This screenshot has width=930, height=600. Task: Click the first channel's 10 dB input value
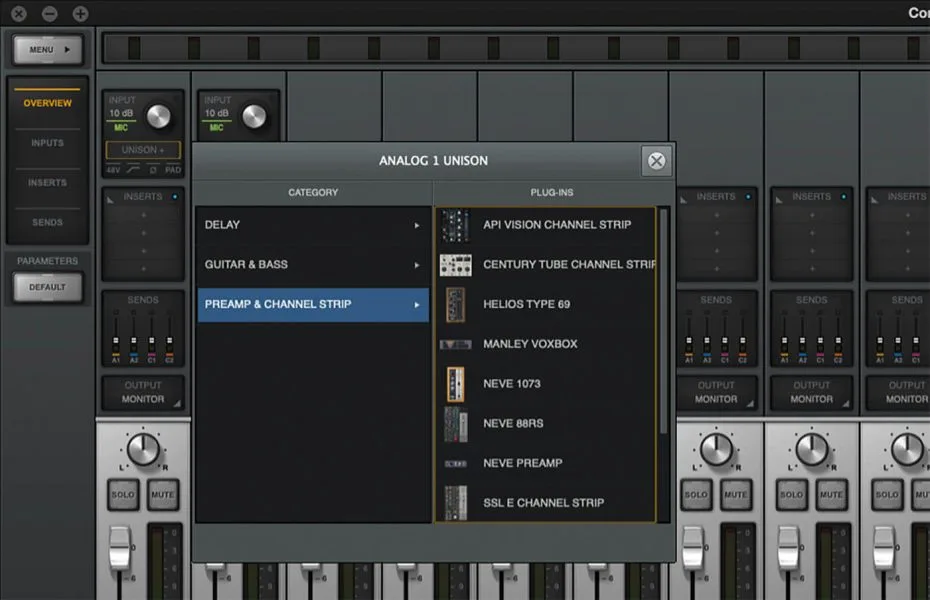click(121, 113)
